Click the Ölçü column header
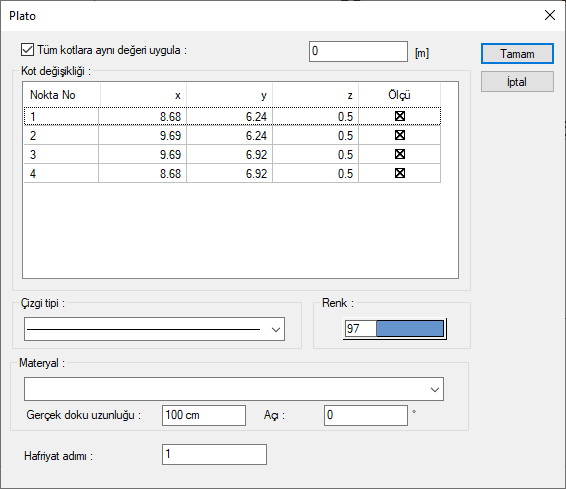Screen dimensions: 566x489 click(x=399, y=95)
